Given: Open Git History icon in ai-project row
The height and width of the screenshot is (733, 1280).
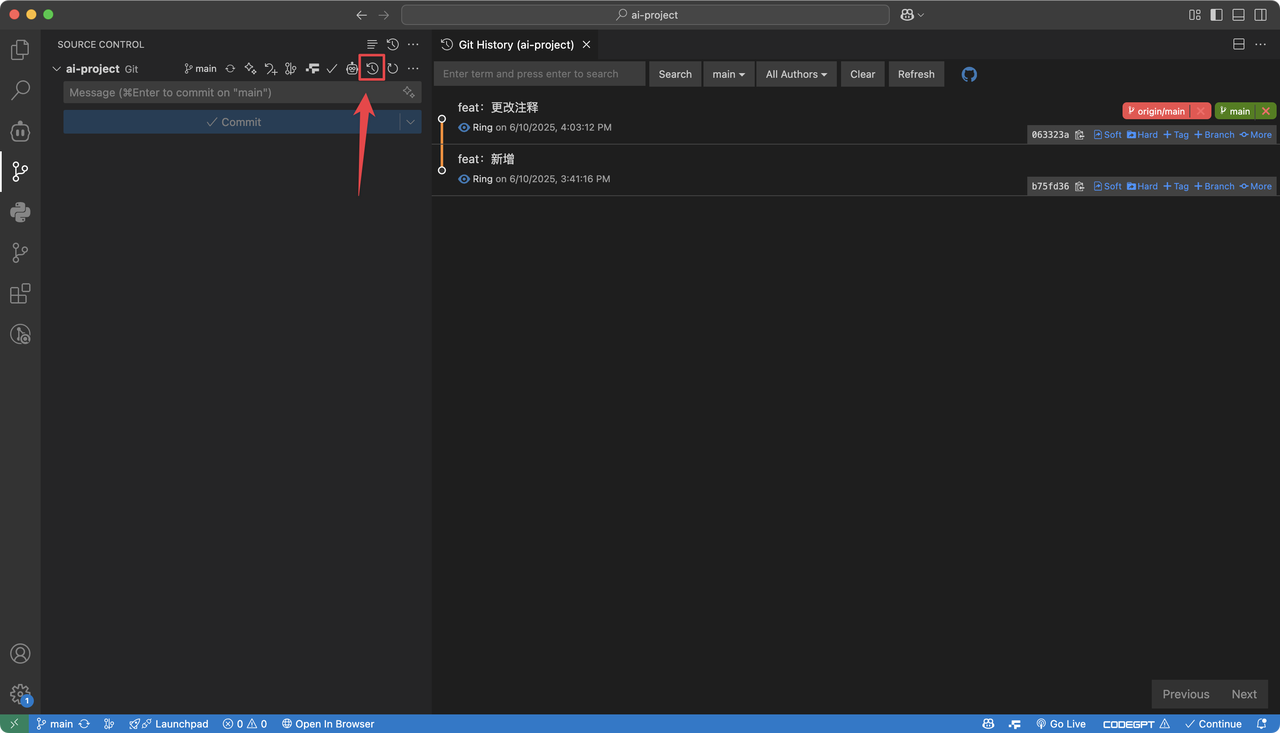Looking at the screenshot, I should coord(372,69).
